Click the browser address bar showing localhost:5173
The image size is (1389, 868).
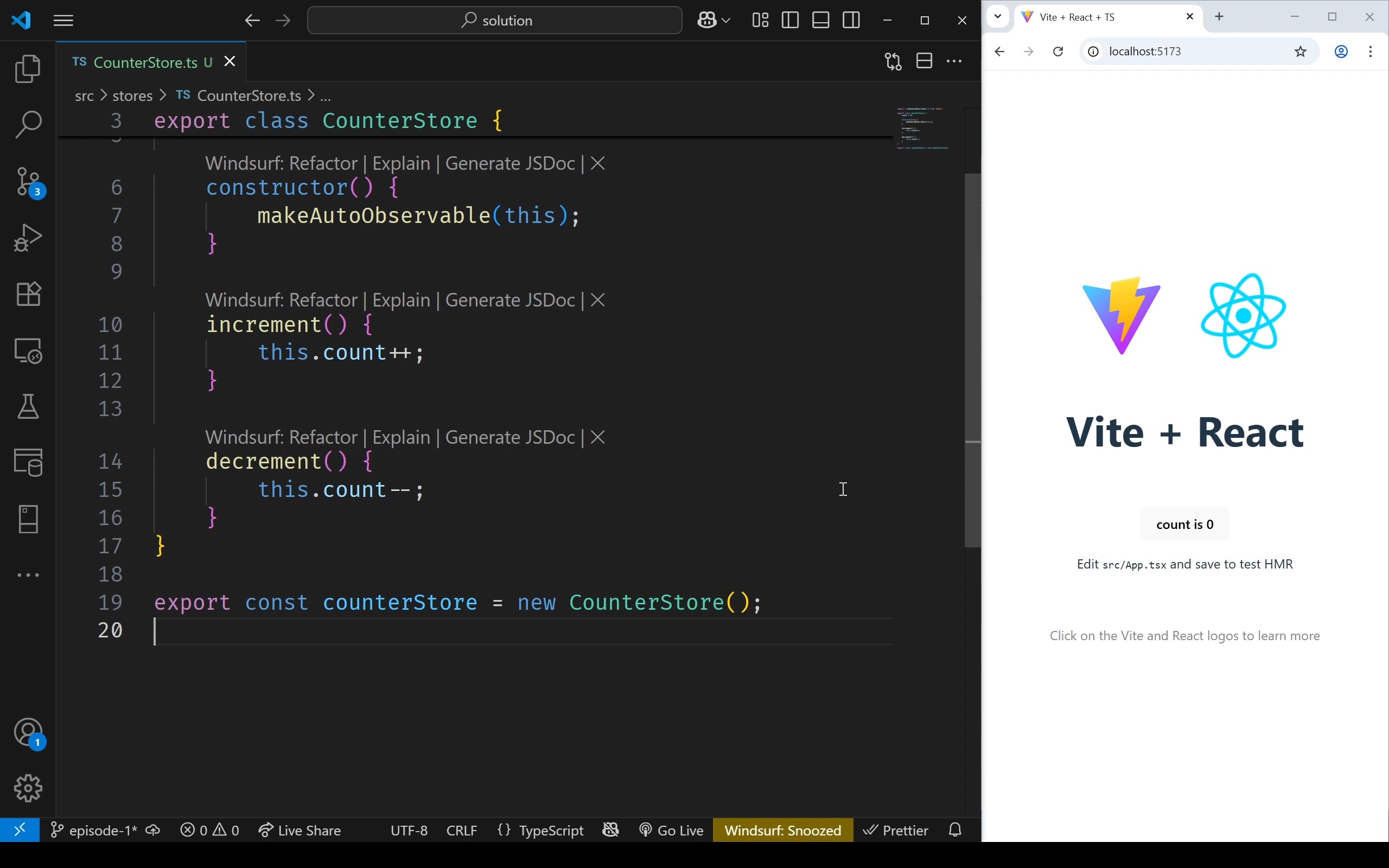[1177, 51]
